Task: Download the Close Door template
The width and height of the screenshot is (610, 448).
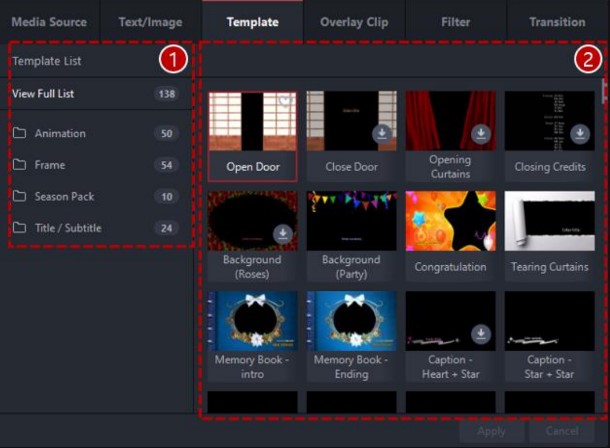Action: pos(382,133)
